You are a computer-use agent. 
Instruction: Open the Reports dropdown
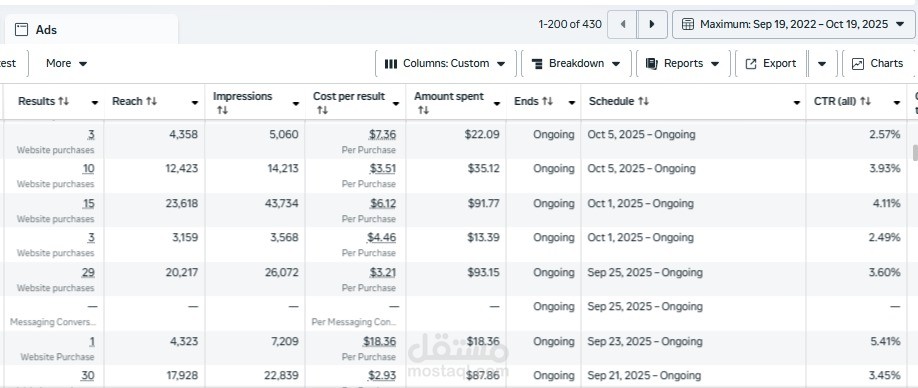[x=683, y=63]
